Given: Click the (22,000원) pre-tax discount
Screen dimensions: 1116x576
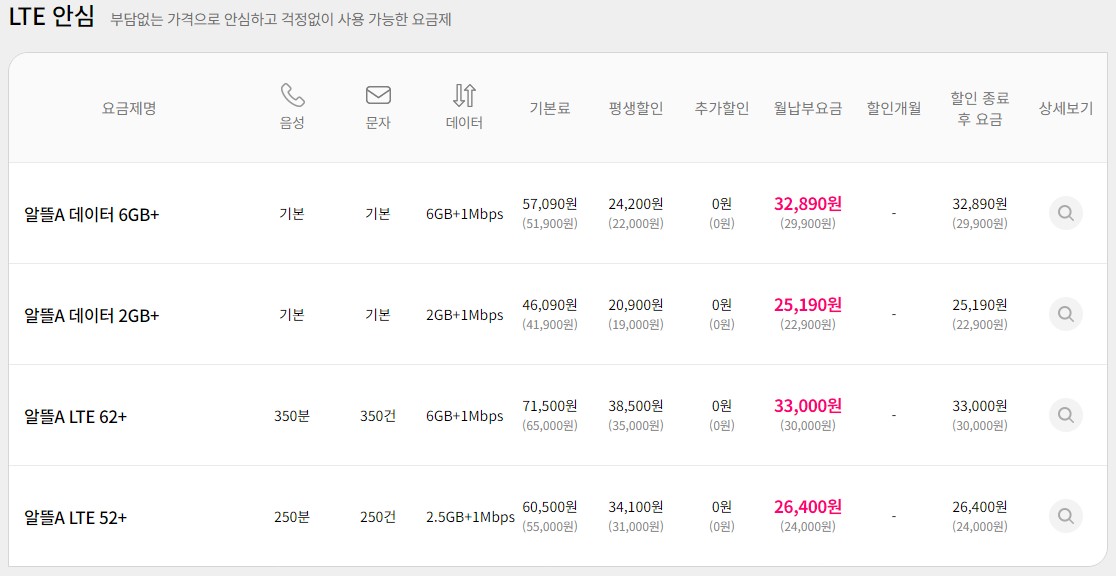Looking at the screenshot, I should coord(636,224).
